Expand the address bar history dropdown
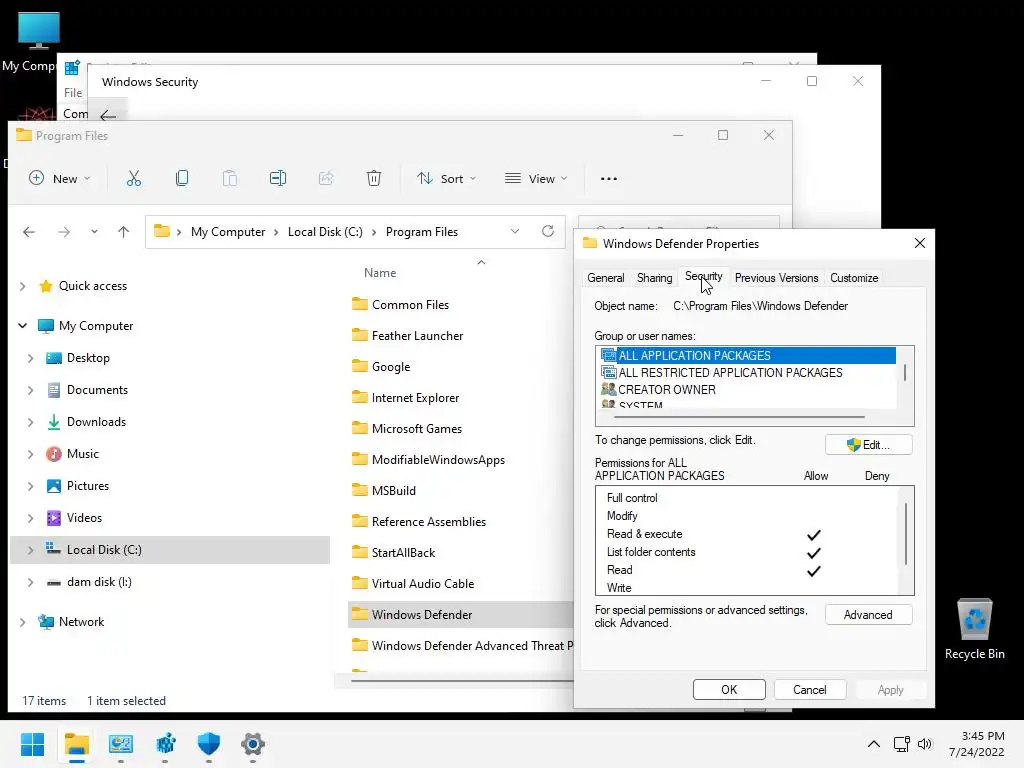 tap(515, 231)
